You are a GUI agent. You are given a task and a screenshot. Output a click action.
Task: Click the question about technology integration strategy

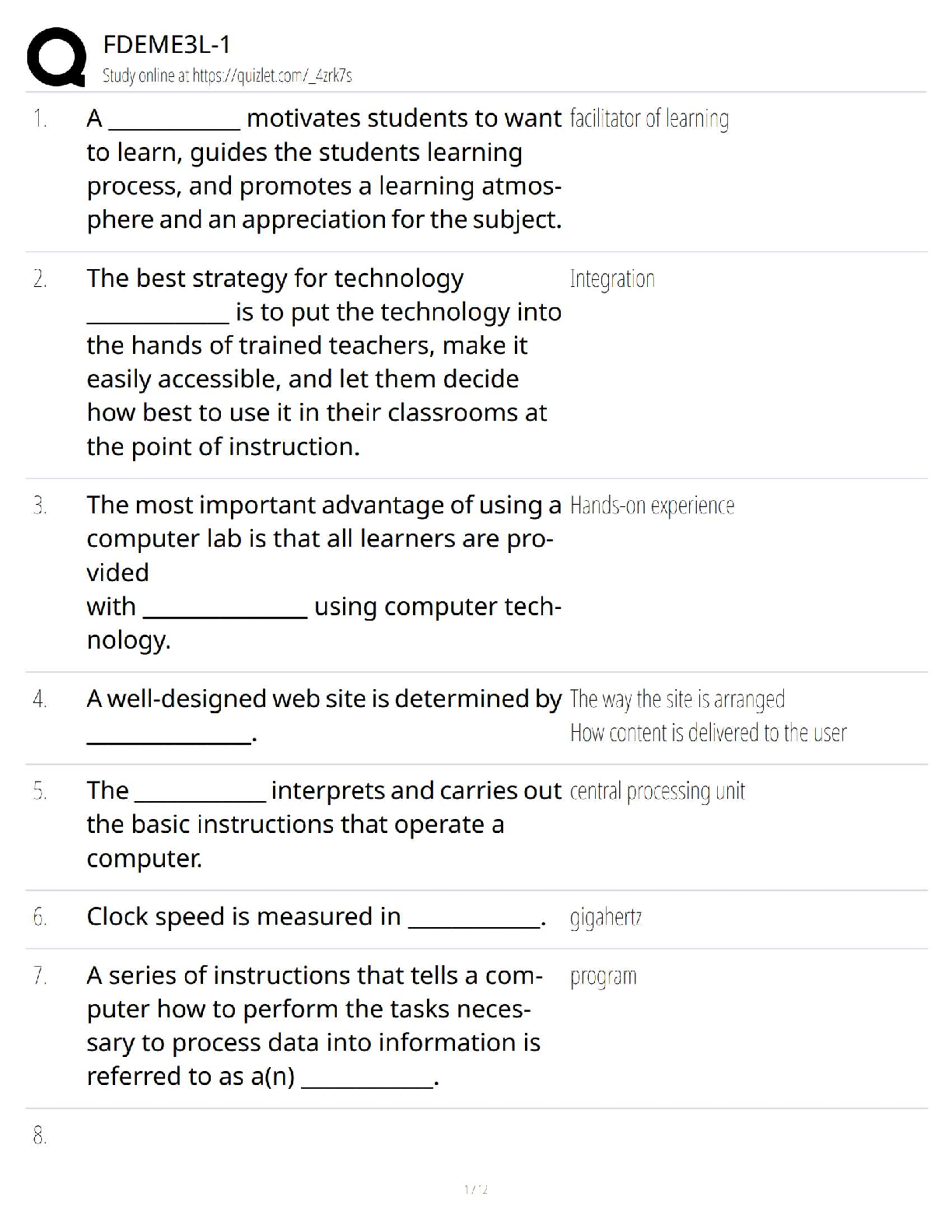(323, 362)
